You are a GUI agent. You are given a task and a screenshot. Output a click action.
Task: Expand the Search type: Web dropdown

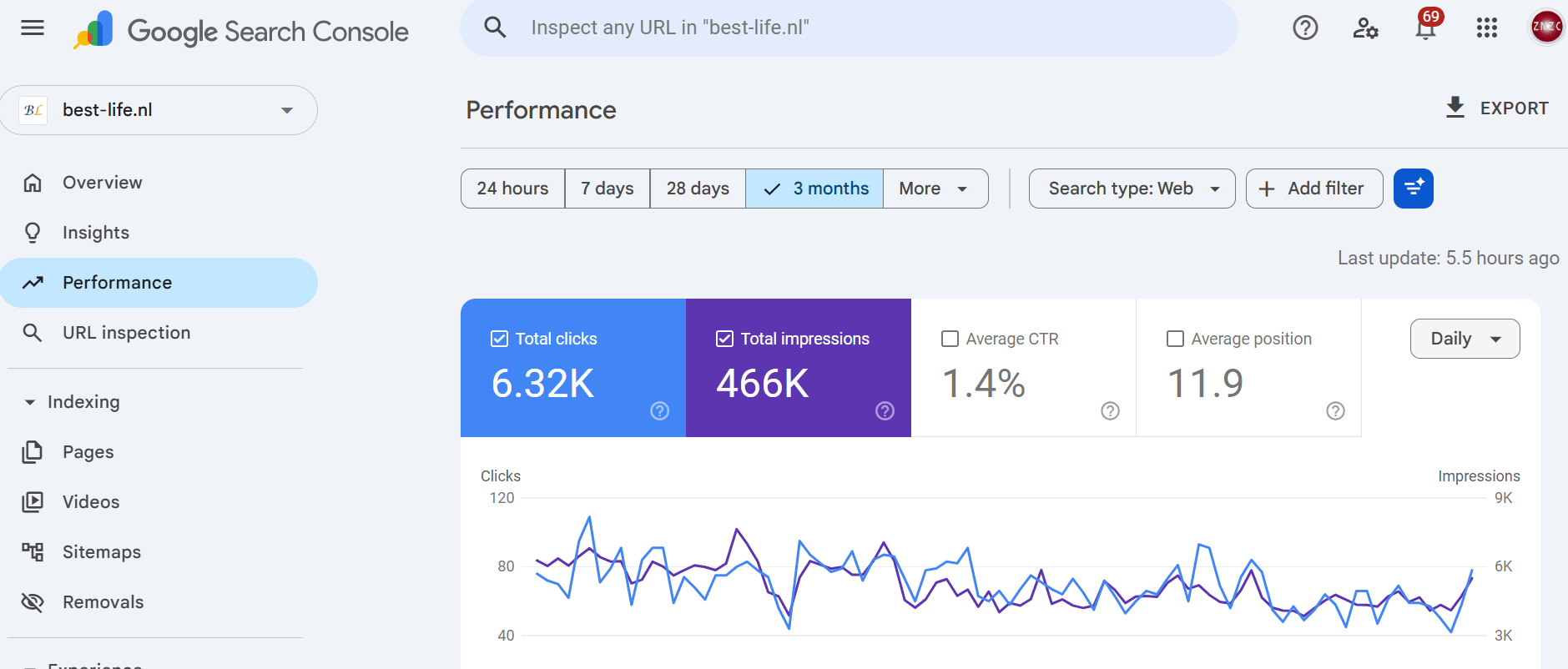(1132, 189)
